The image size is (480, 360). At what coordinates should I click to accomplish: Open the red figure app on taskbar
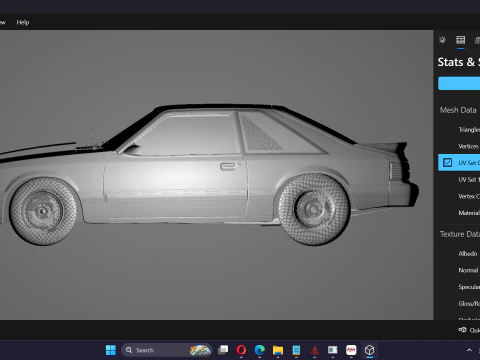[314, 350]
